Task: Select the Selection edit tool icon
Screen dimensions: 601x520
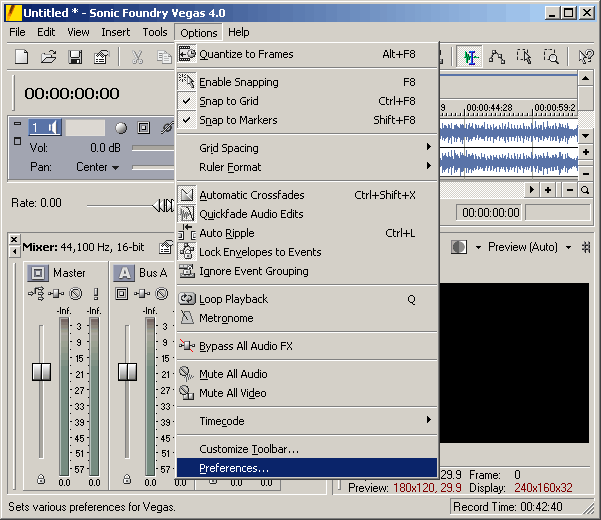Action: pyautogui.click(x=524, y=56)
